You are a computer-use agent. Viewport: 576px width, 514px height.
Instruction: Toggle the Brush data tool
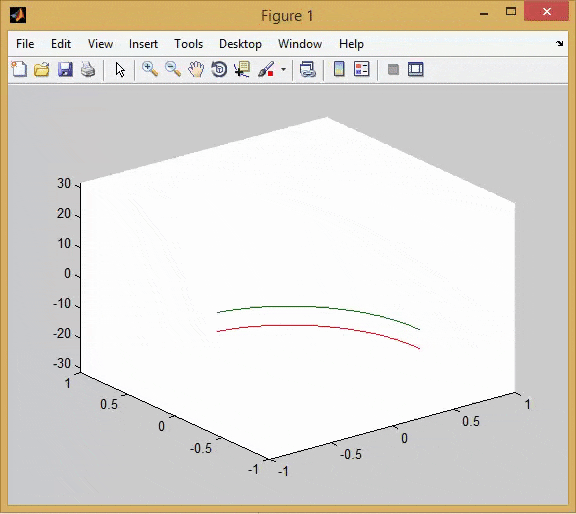click(x=266, y=69)
